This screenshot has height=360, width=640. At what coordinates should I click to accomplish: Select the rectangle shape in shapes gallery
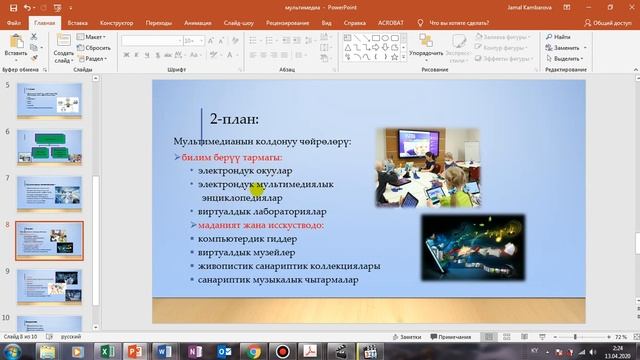(376, 38)
